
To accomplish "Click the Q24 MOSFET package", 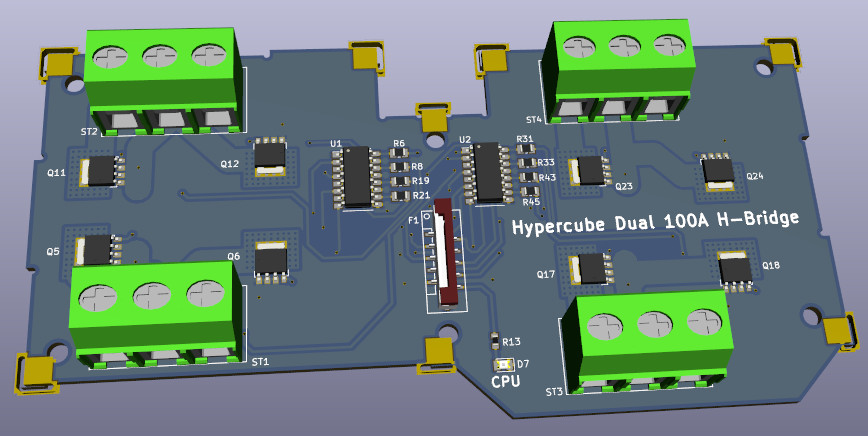I will (x=718, y=172).
